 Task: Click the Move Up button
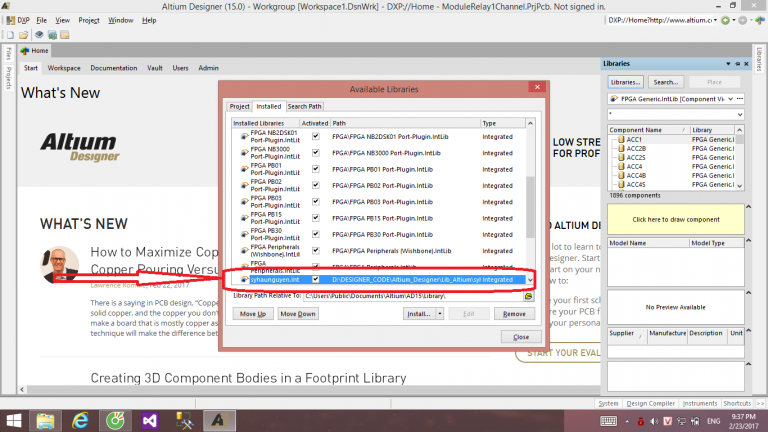253,314
